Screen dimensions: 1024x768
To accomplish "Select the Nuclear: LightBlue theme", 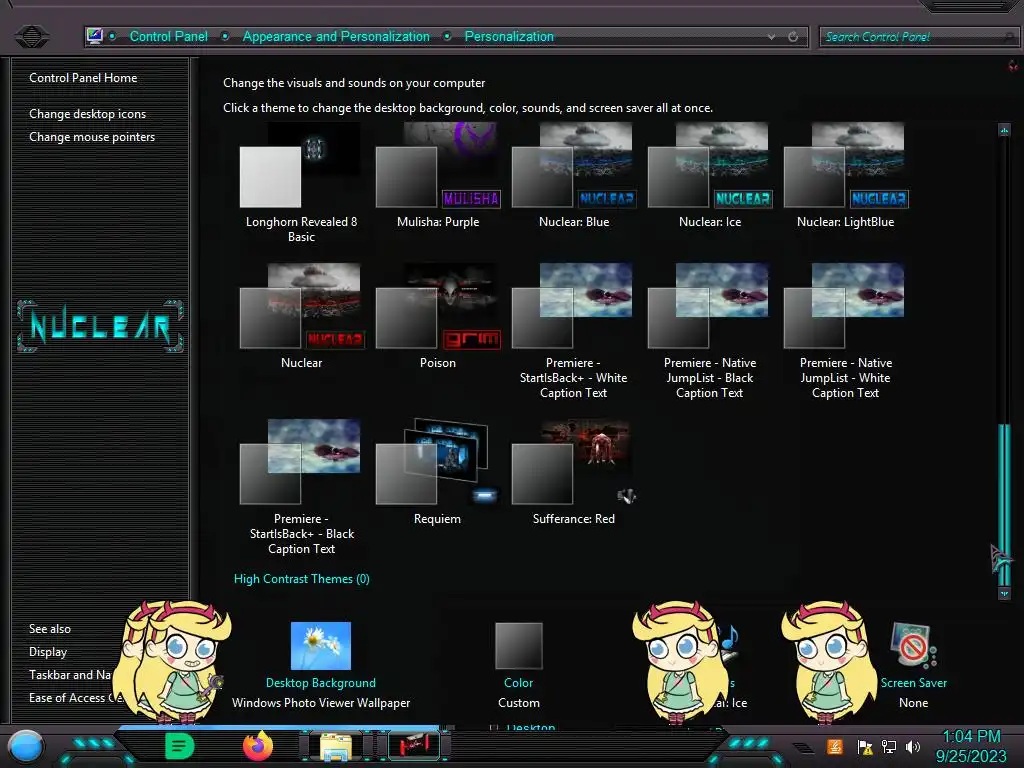I will click(846, 176).
